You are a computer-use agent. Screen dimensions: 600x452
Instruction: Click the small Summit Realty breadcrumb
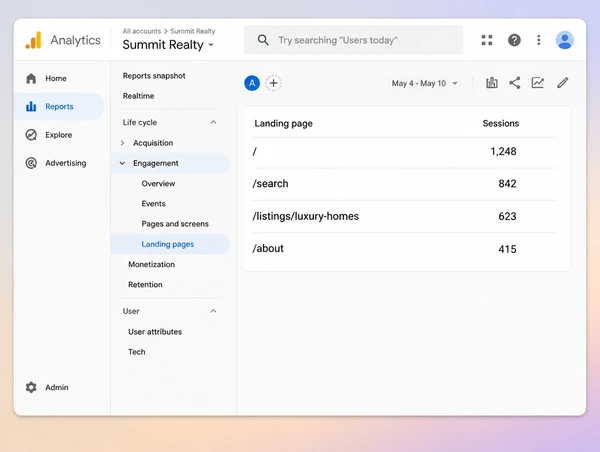pyautogui.click(x=192, y=31)
